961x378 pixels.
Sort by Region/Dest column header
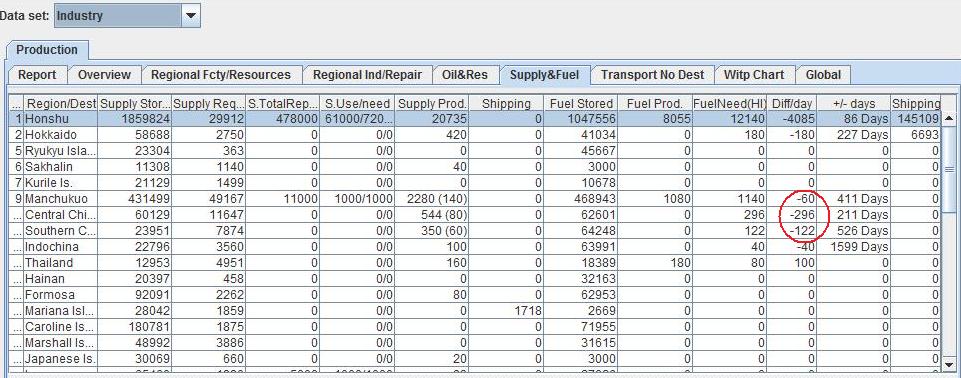click(60, 104)
